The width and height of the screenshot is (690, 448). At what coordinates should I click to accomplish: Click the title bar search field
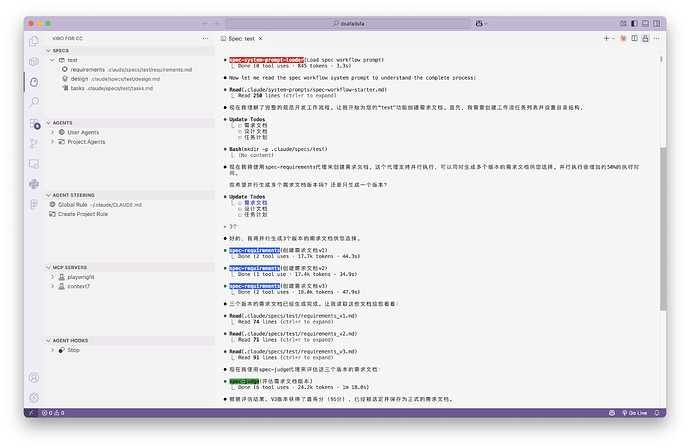(348, 23)
